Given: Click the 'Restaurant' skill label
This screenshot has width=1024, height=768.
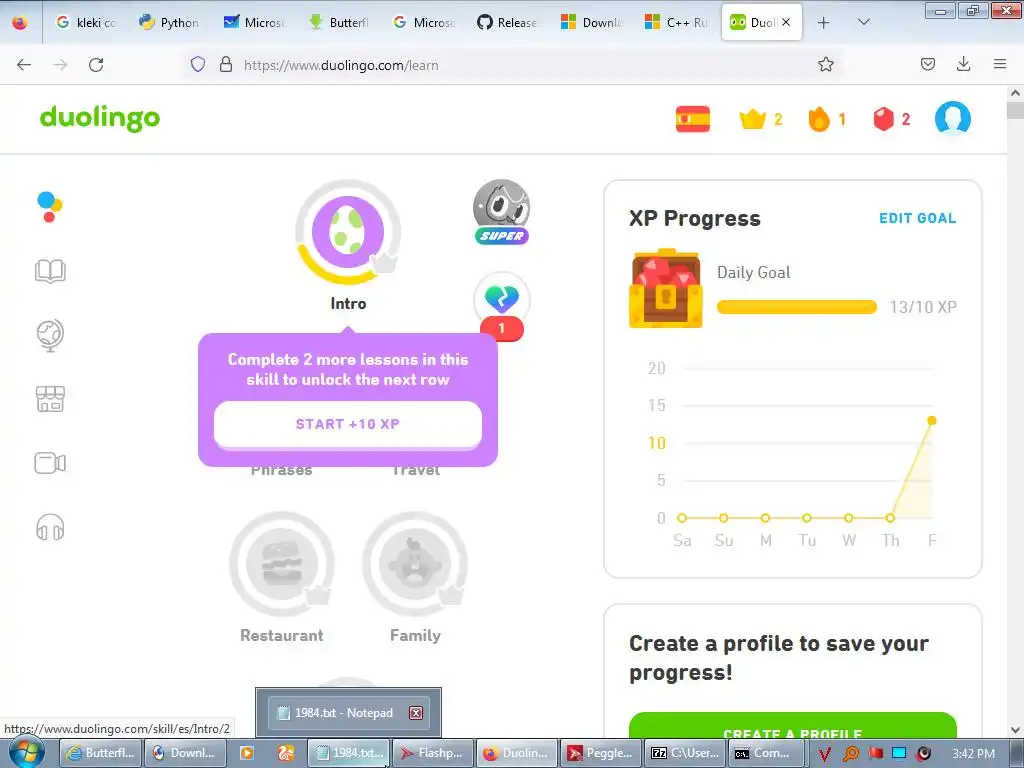Looking at the screenshot, I should 281,635.
